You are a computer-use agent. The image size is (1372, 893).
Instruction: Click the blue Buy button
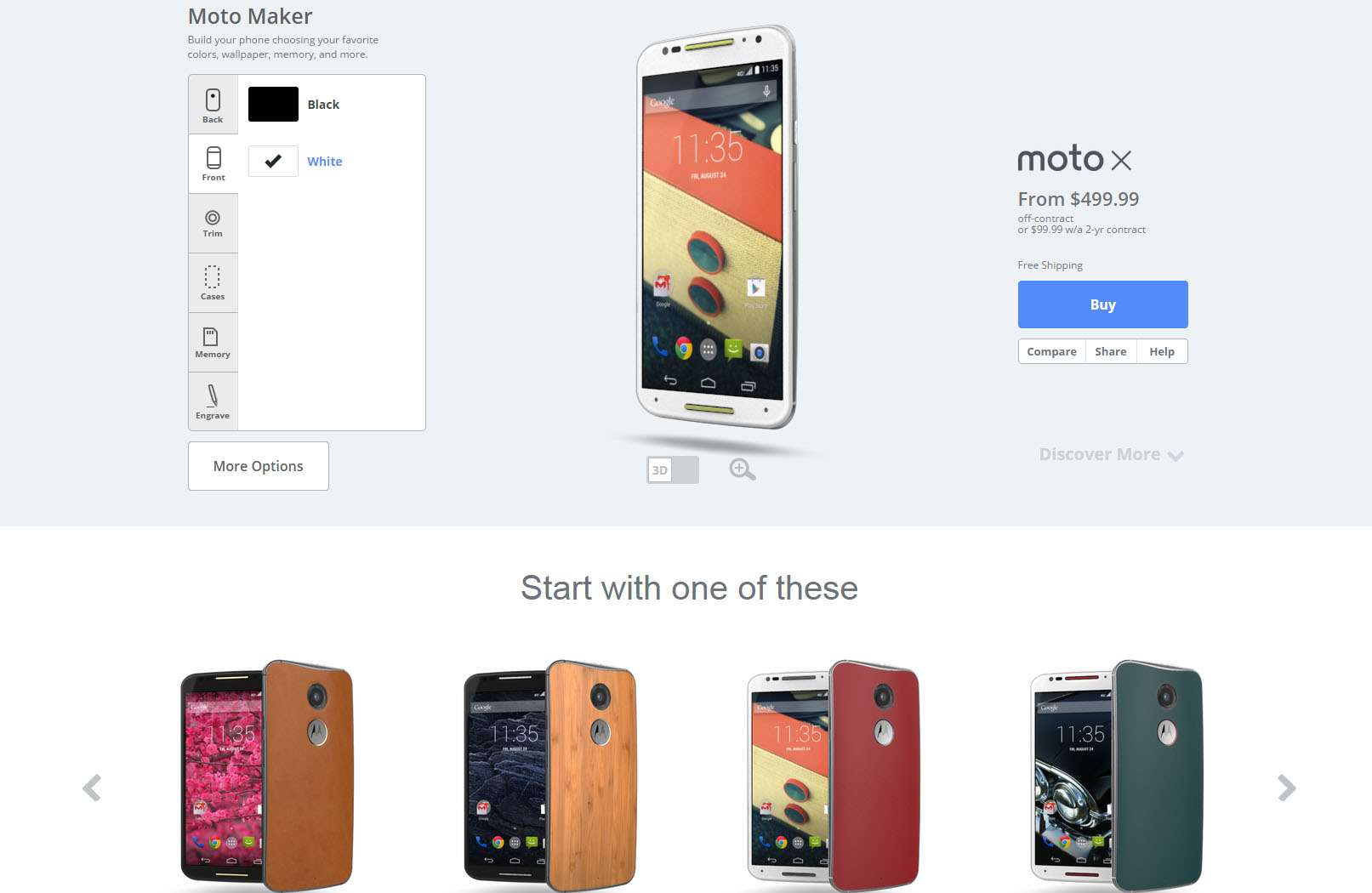pyautogui.click(x=1102, y=304)
